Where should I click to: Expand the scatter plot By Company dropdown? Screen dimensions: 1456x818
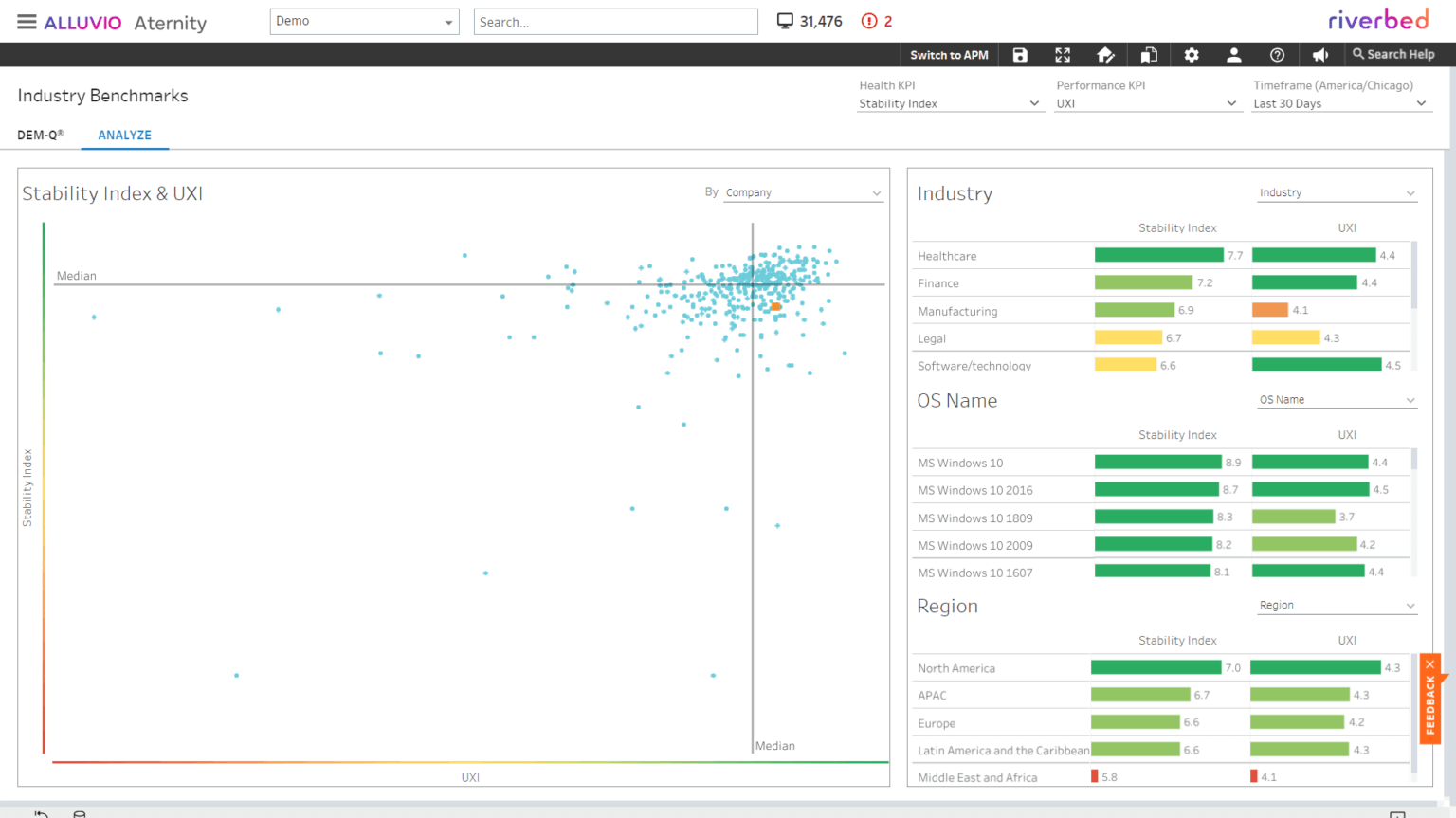coord(803,191)
